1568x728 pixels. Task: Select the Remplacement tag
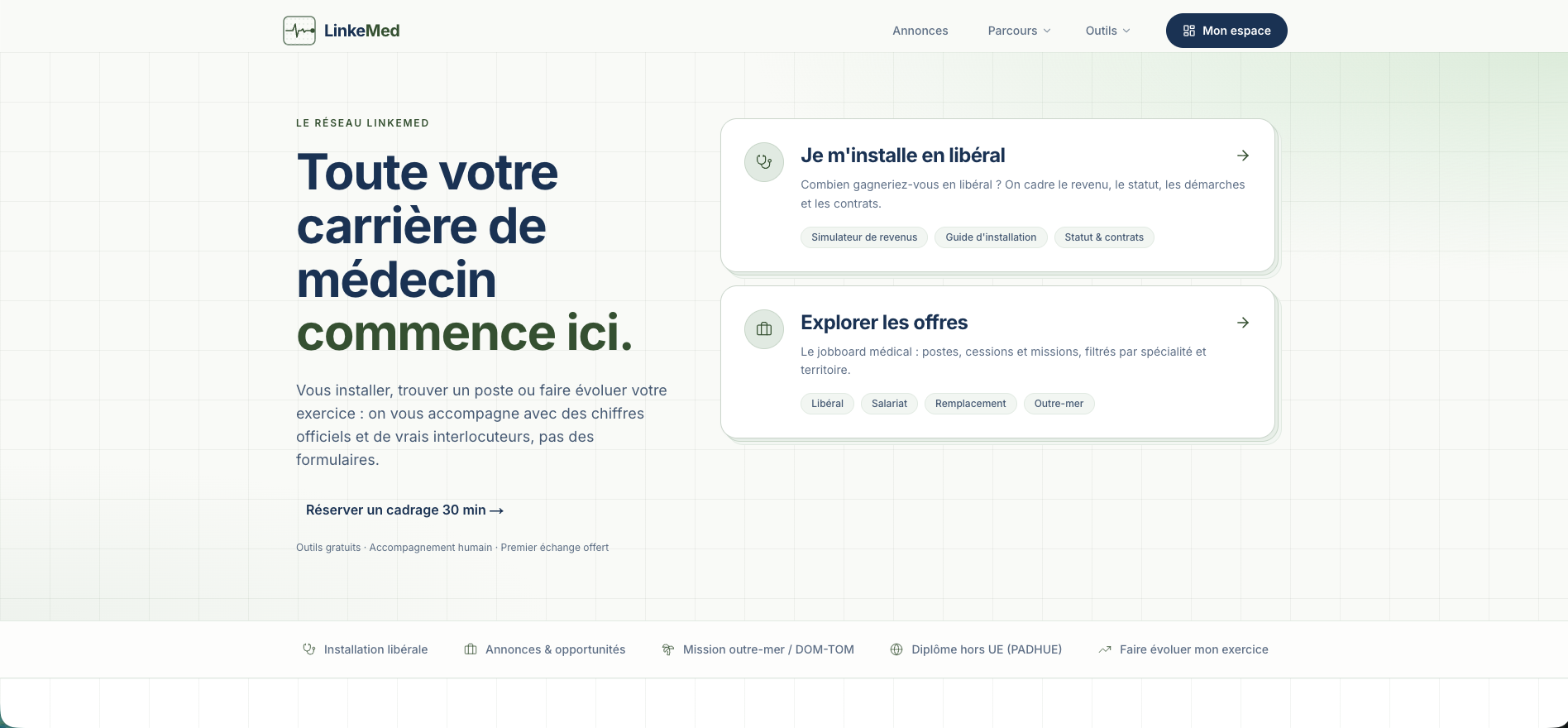(x=970, y=404)
